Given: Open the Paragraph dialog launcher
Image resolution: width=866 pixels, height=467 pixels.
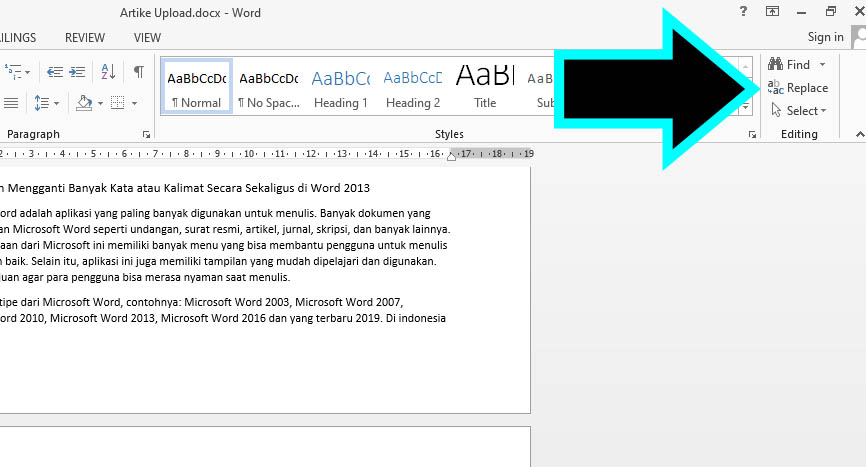Looking at the screenshot, I should point(146,134).
